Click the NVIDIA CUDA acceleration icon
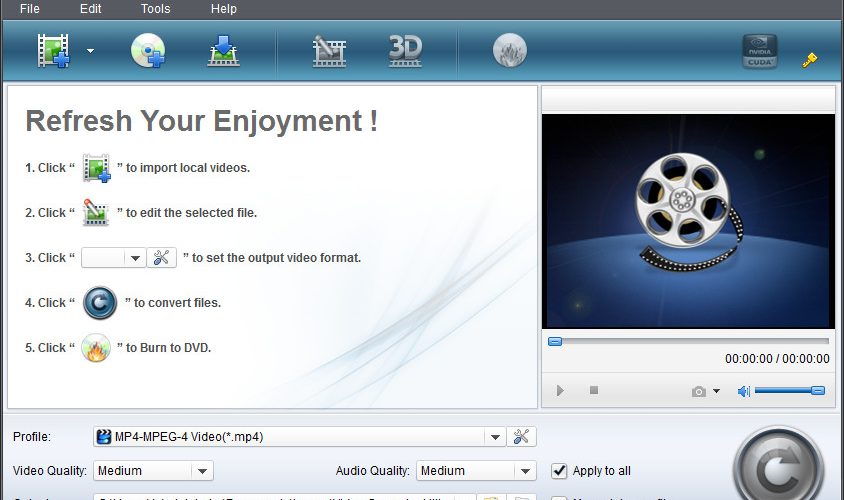 point(759,51)
